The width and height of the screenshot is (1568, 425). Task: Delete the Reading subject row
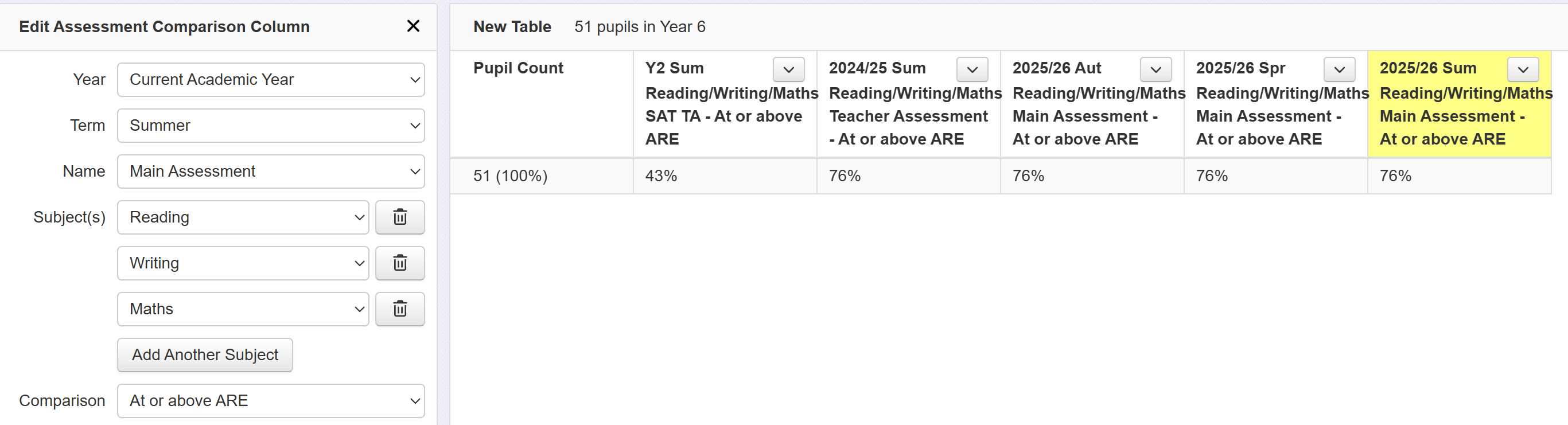[x=399, y=217]
